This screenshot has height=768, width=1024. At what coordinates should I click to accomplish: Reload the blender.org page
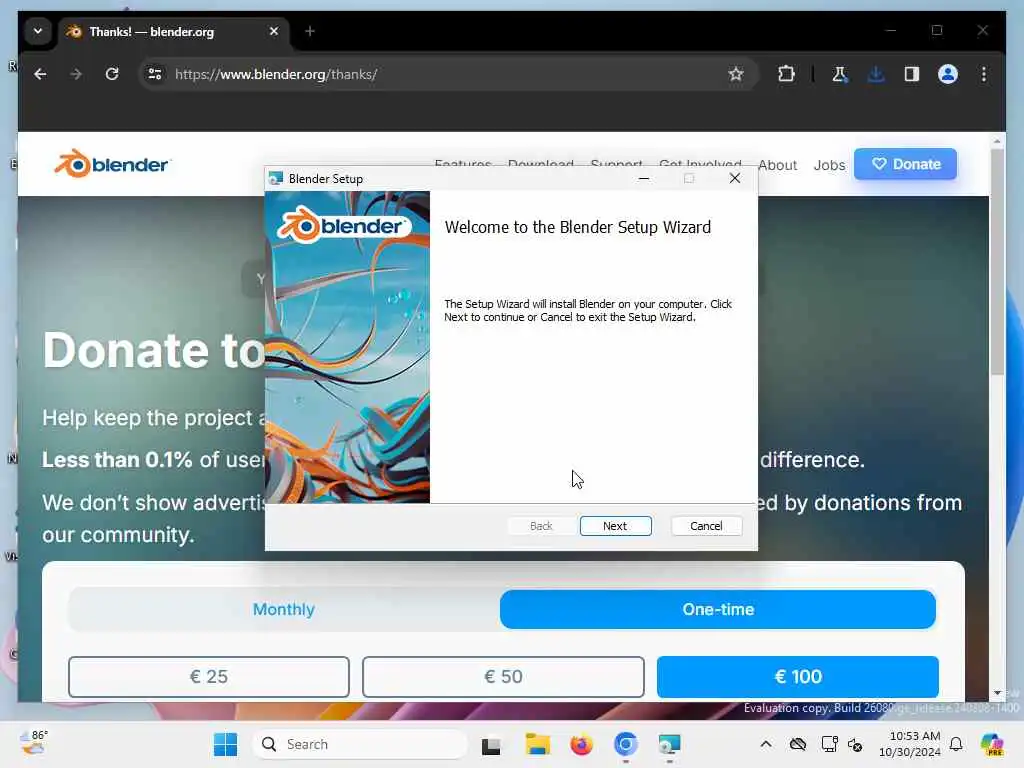click(112, 74)
